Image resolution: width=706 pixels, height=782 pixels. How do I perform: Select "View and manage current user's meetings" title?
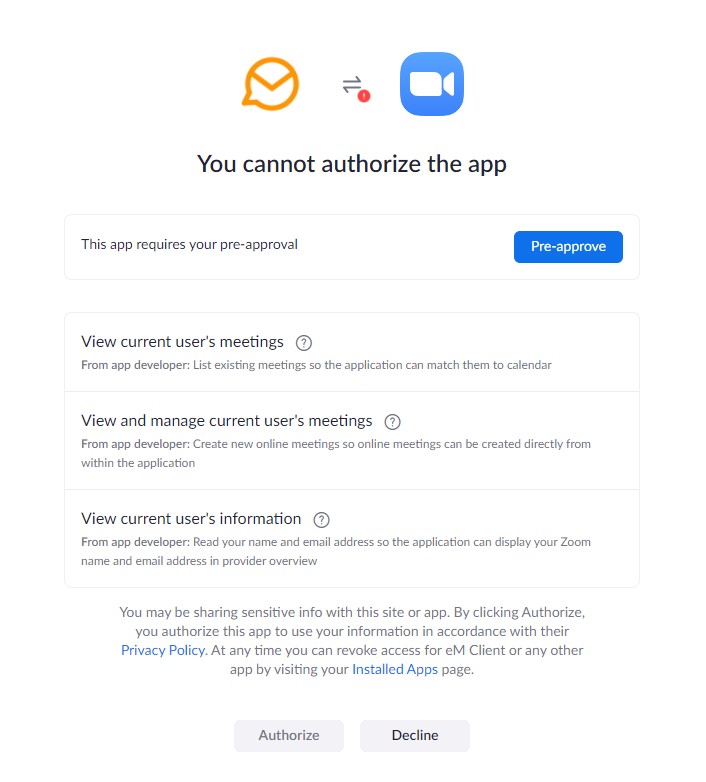tap(227, 421)
